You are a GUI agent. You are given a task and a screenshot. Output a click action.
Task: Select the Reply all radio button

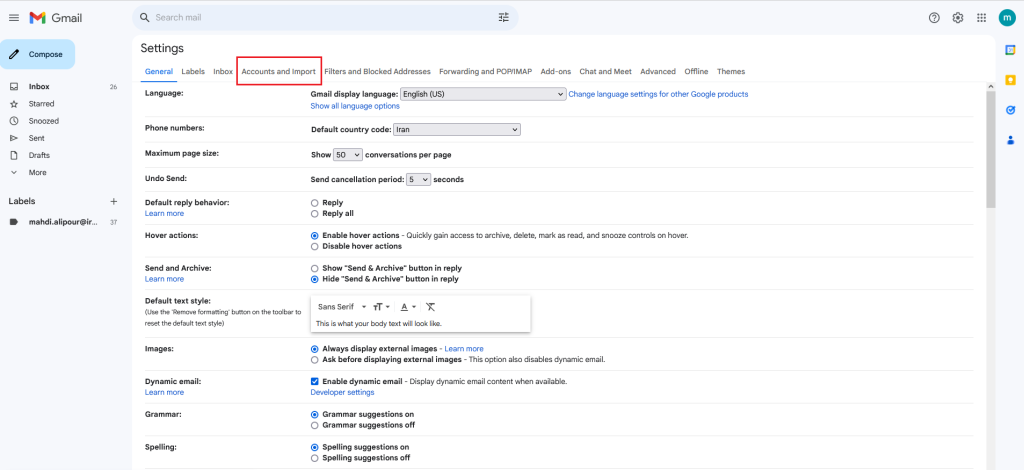(315, 213)
